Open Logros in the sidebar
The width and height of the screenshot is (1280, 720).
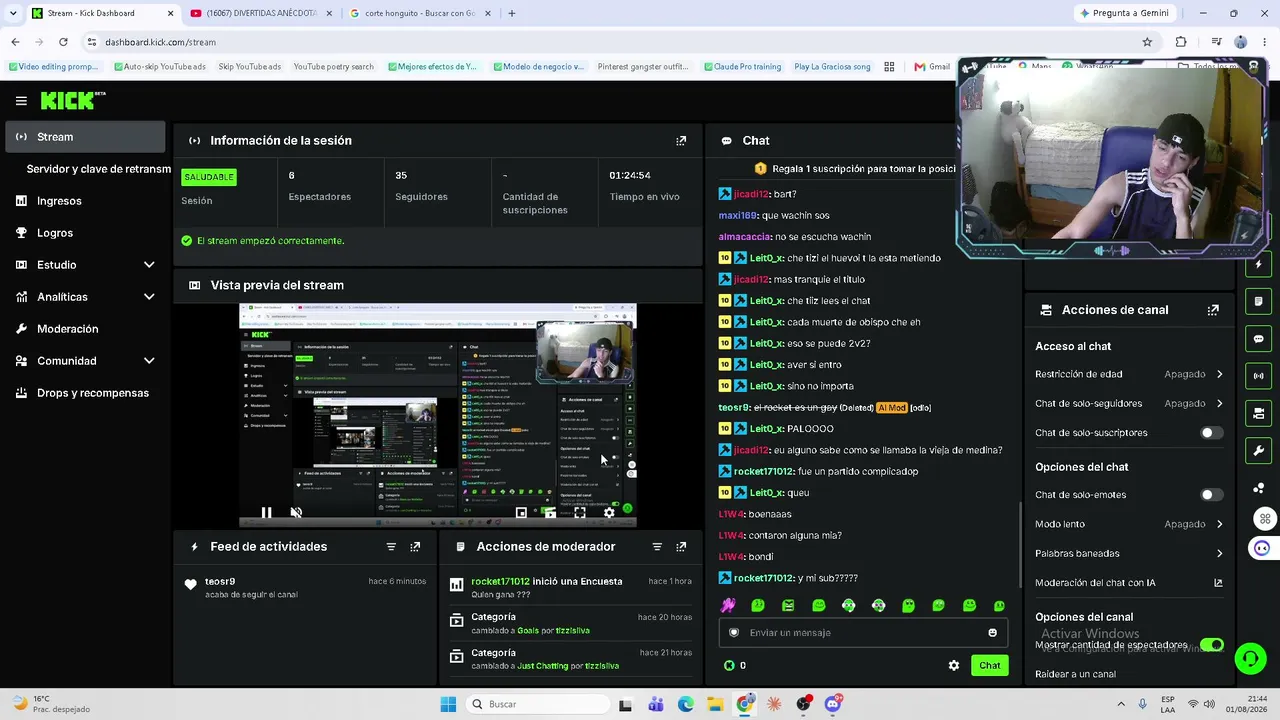point(55,233)
